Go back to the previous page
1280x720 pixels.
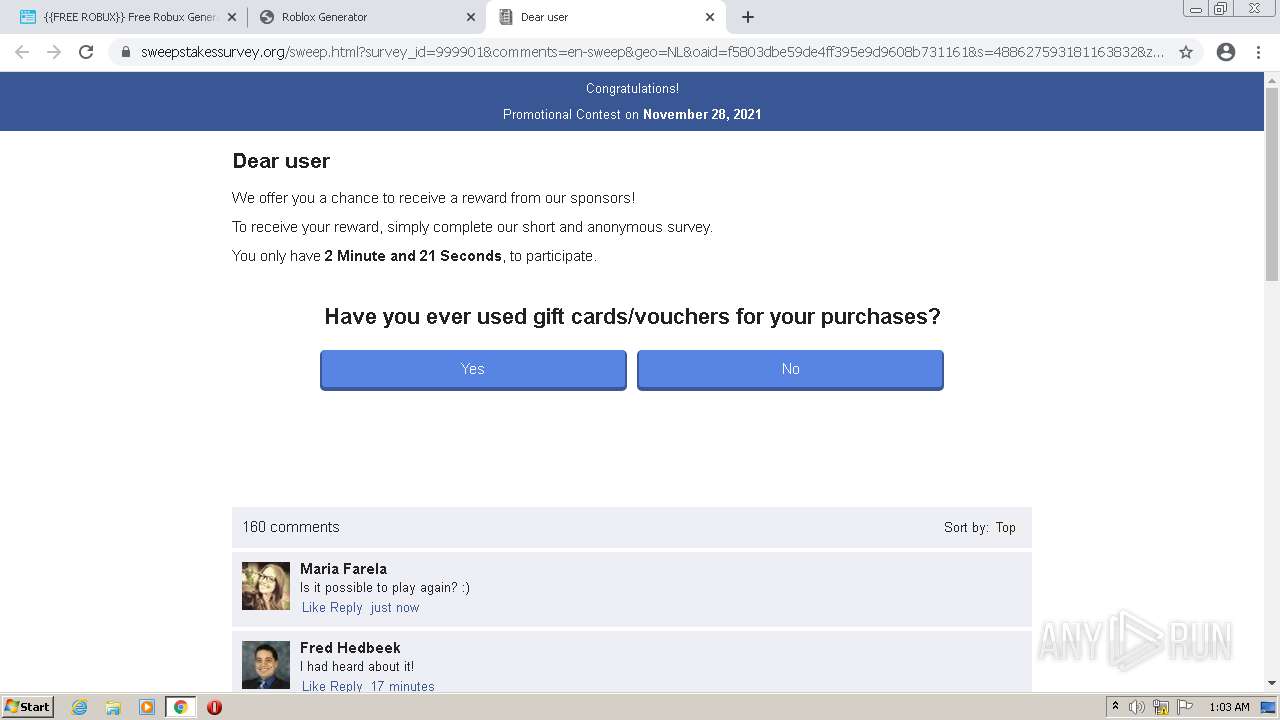(22, 52)
